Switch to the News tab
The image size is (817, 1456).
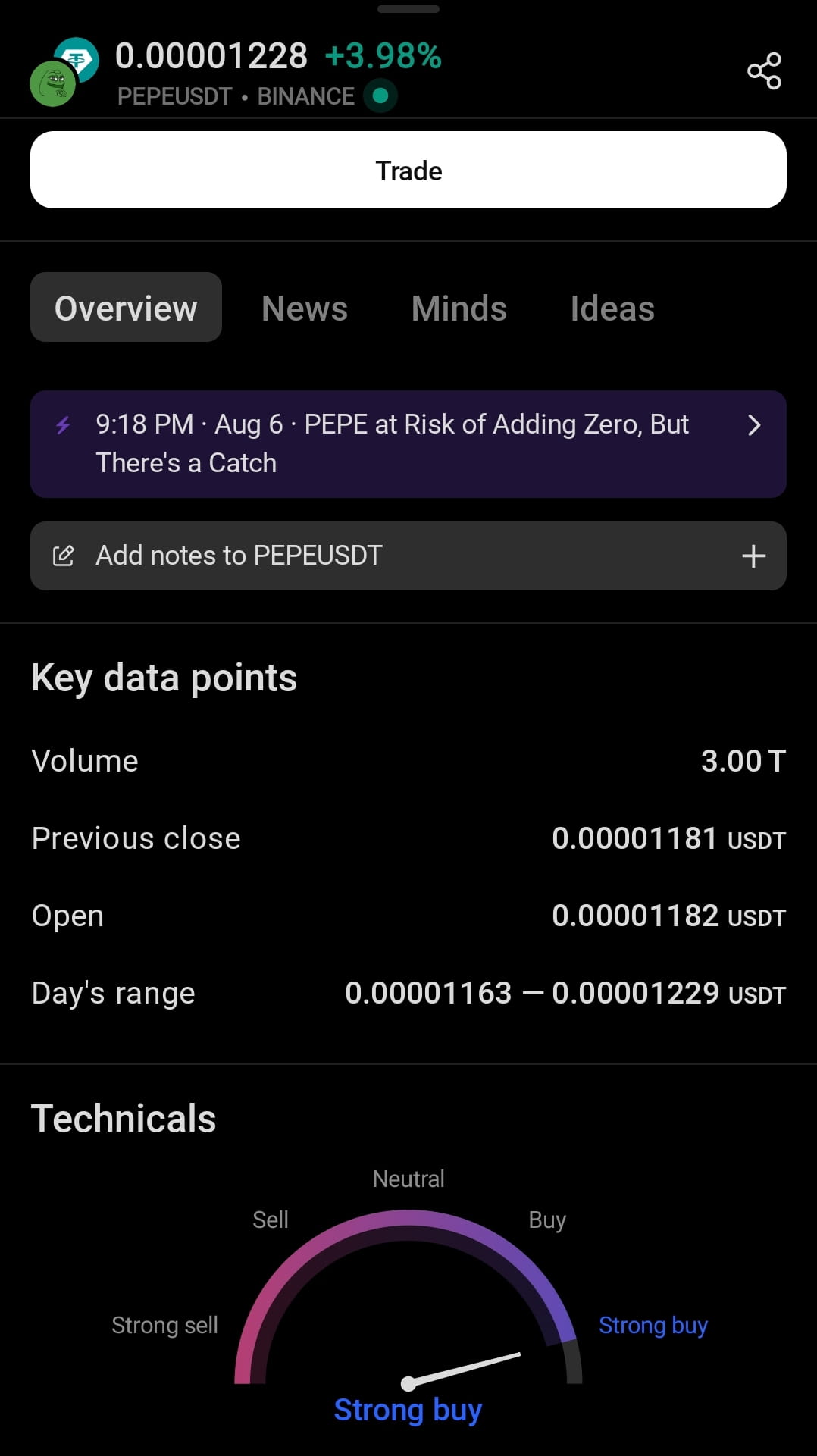point(305,308)
